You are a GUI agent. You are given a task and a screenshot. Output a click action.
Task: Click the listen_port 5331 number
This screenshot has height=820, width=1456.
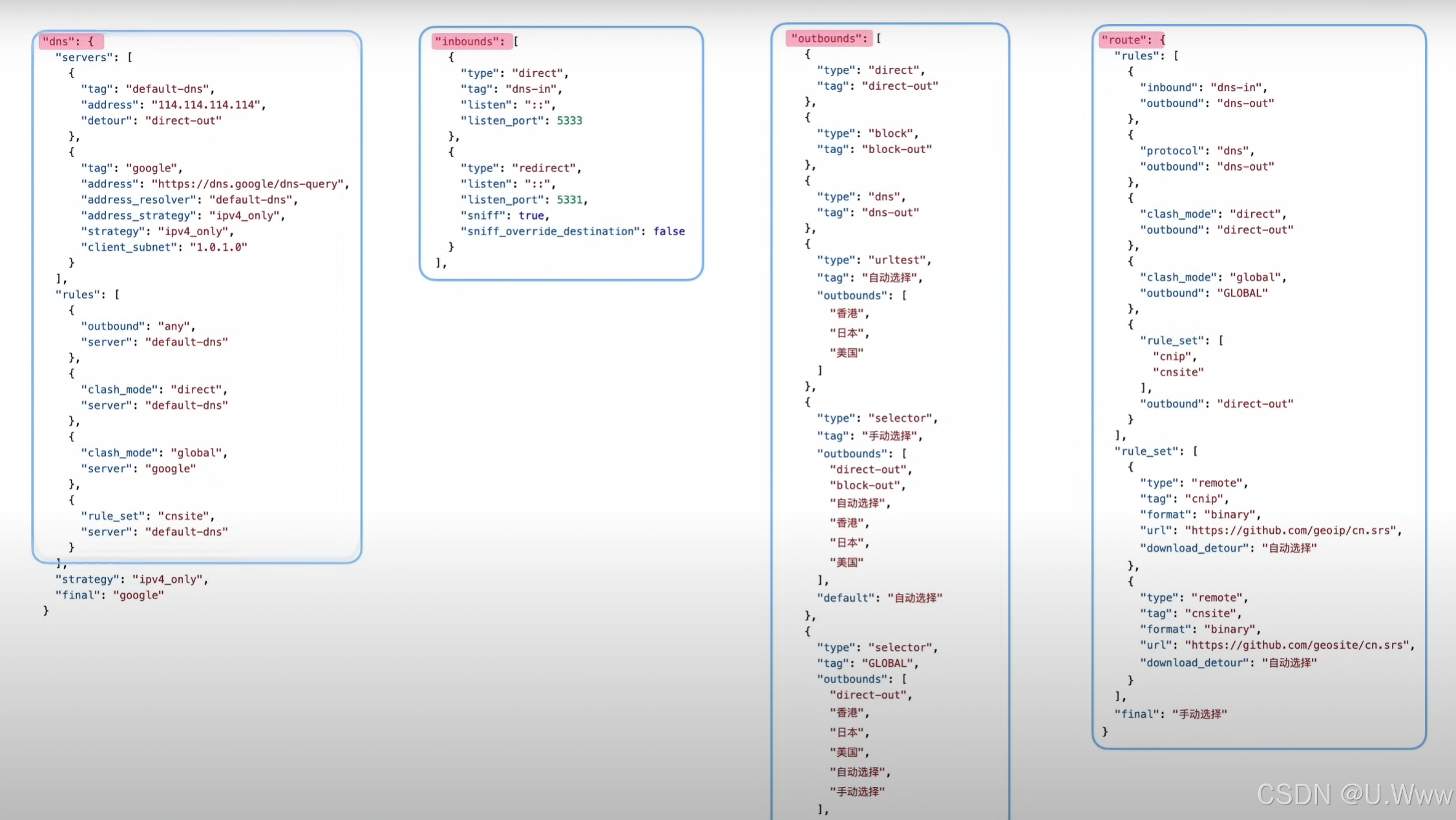tap(569, 200)
